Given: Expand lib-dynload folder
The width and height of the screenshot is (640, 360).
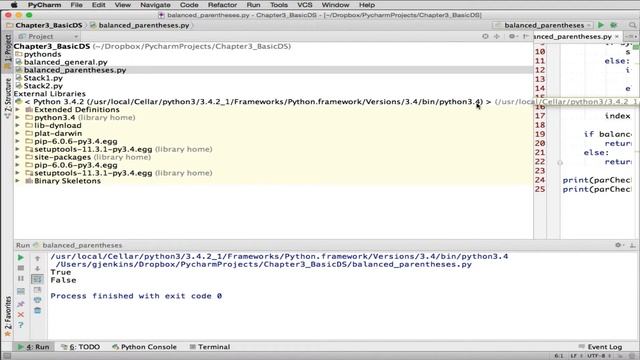Looking at the screenshot, I should click(18, 126).
